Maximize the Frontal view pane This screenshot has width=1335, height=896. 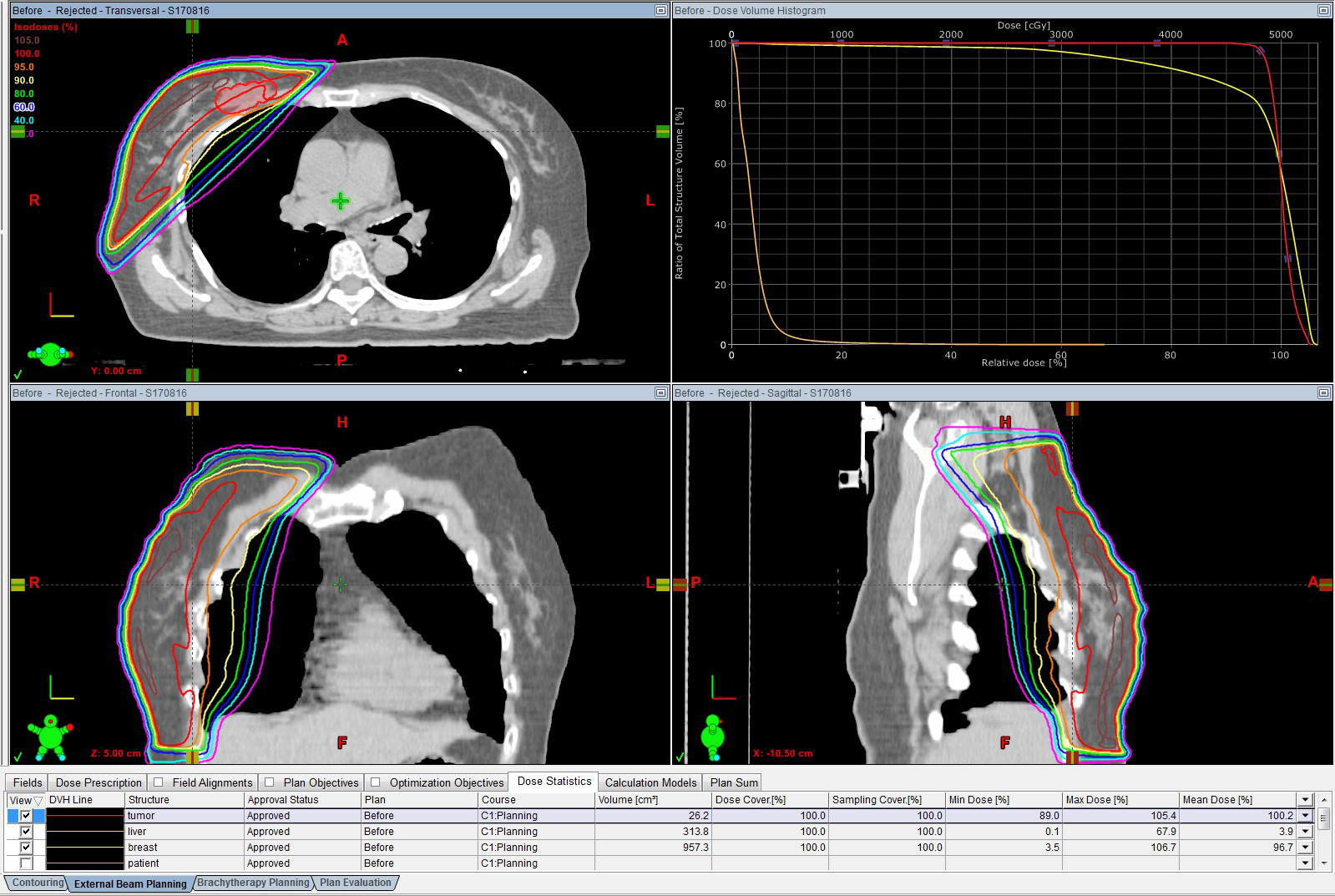(660, 393)
